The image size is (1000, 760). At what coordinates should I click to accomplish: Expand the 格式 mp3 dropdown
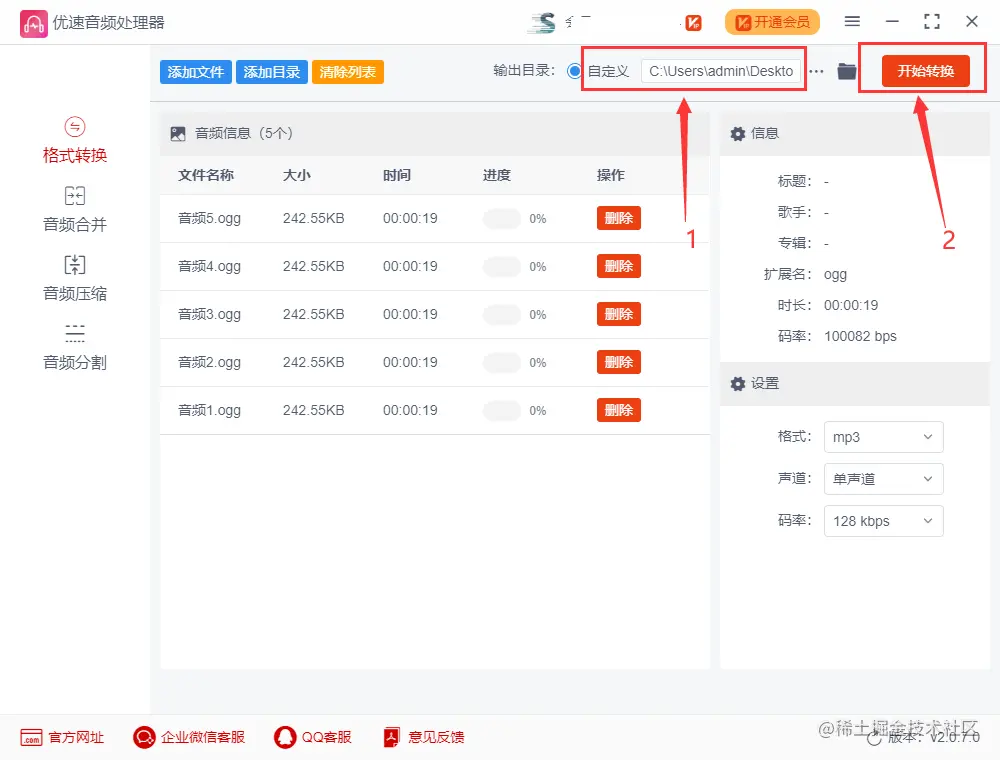click(x=883, y=437)
